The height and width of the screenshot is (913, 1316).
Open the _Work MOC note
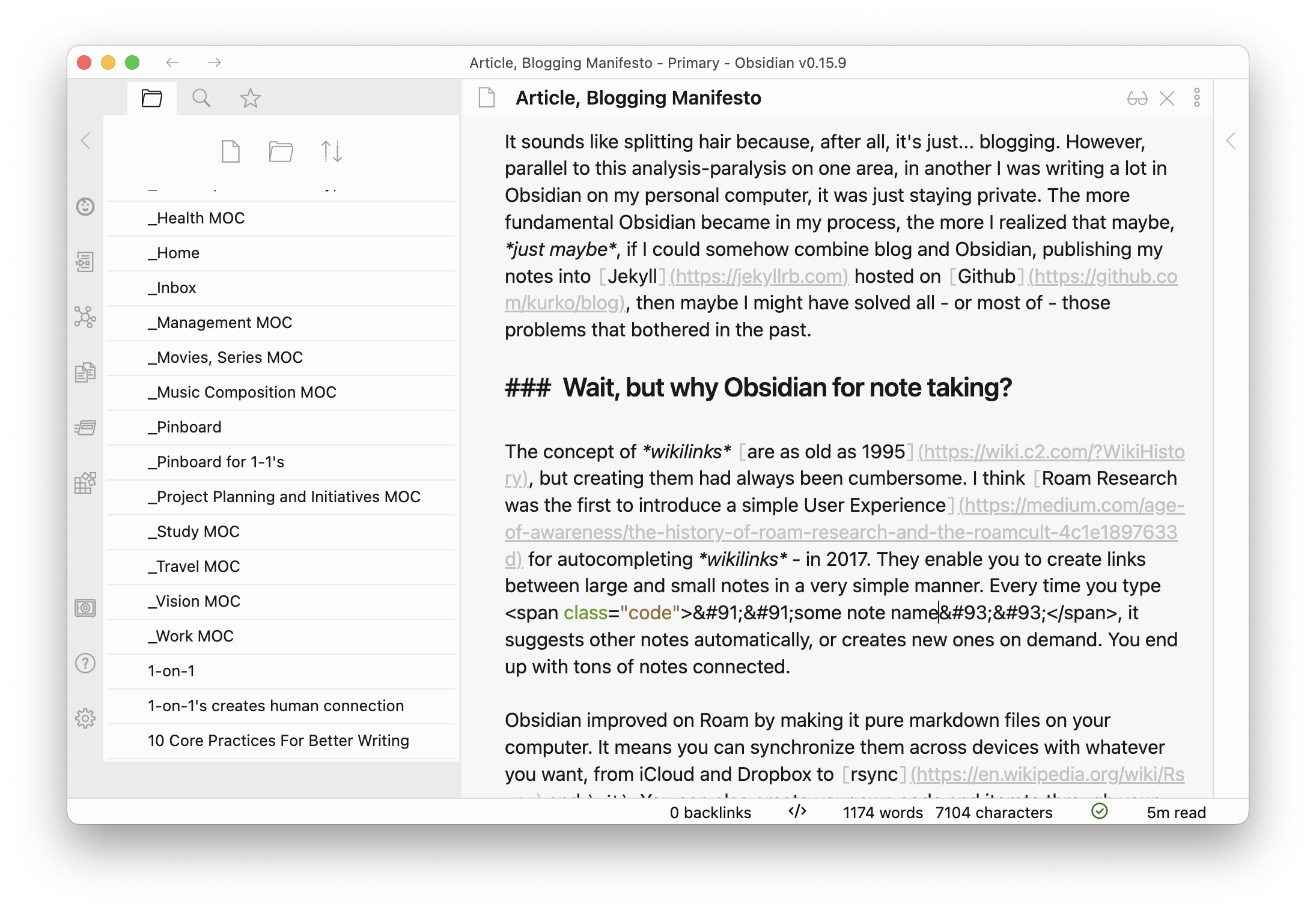[x=281, y=636]
